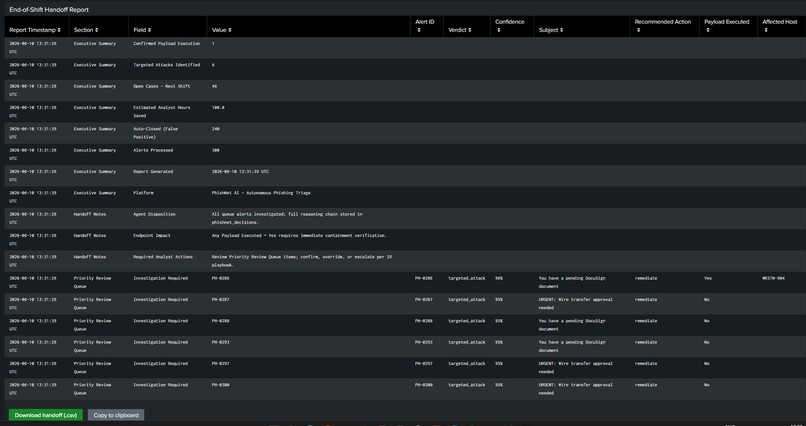
Task: Sort table by Report Timestamp column
Action: click(x=35, y=30)
